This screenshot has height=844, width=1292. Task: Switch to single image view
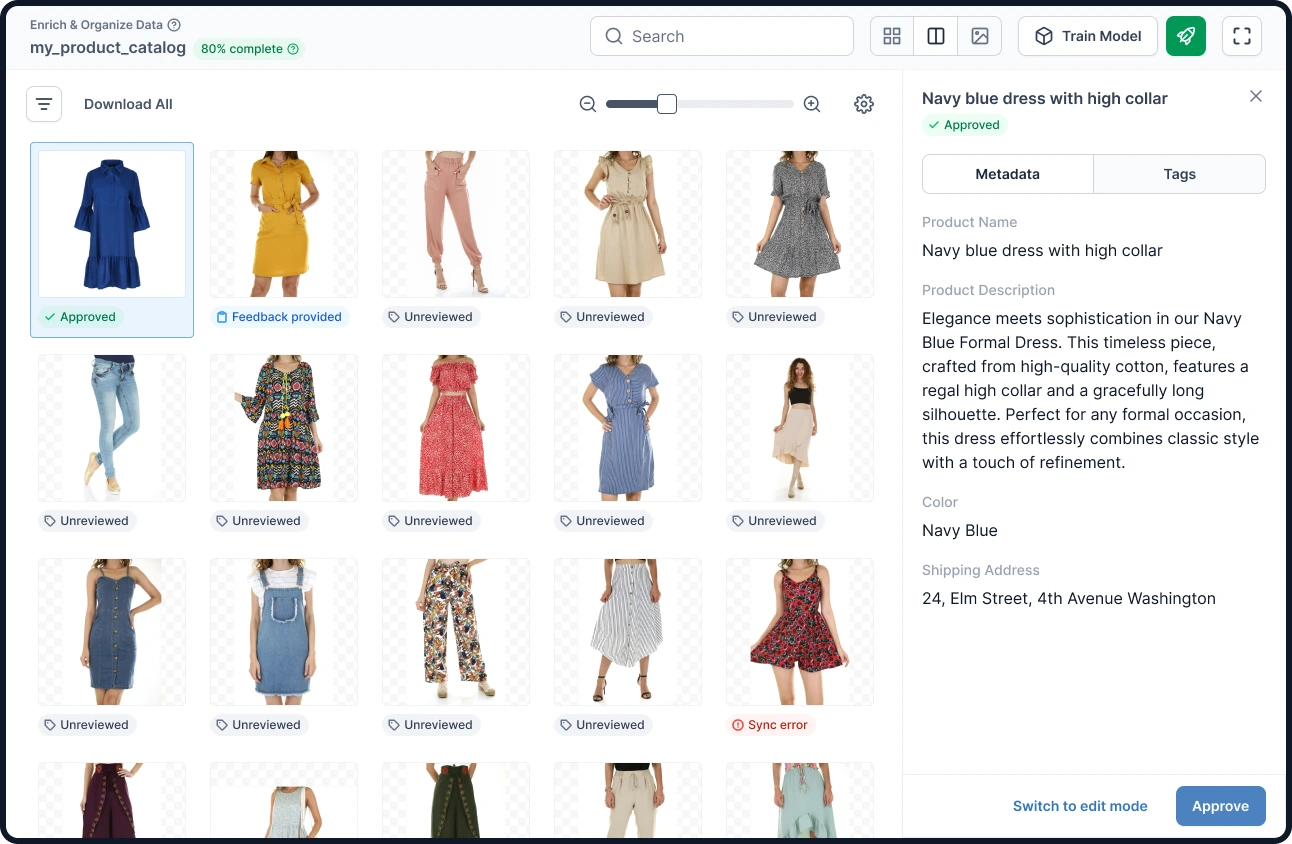pyautogui.click(x=980, y=36)
